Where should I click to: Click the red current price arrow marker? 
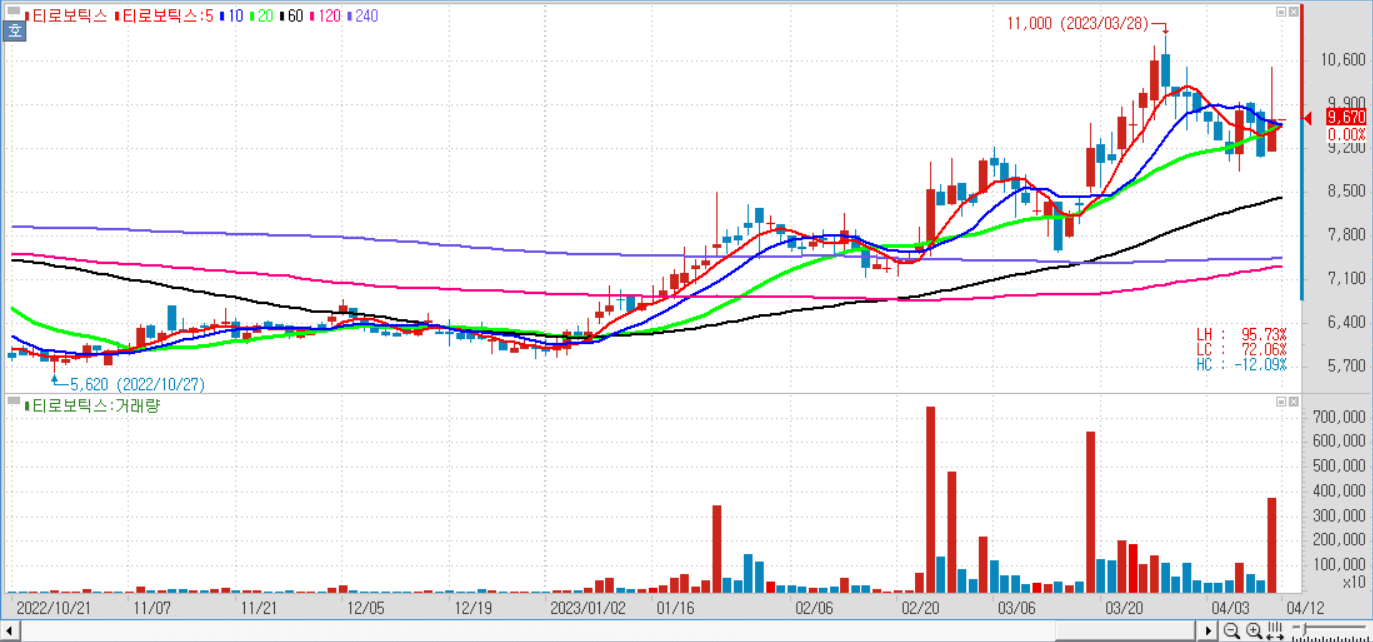tap(1310, 119)
